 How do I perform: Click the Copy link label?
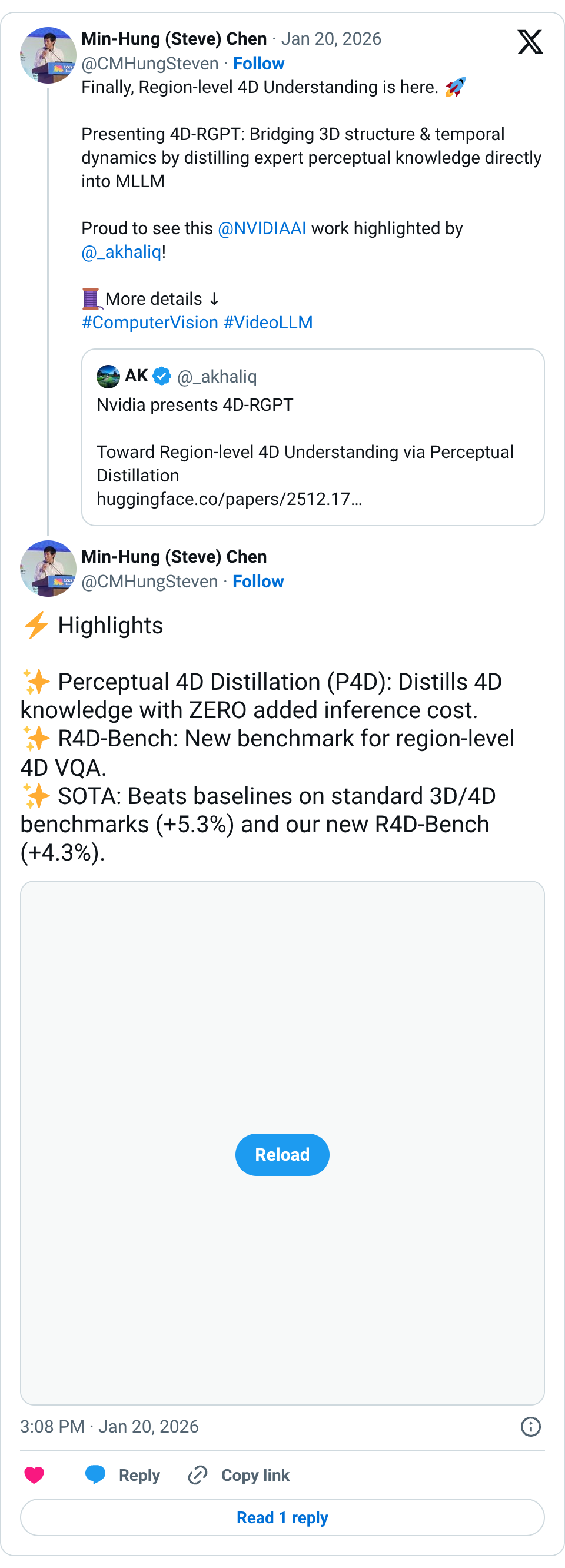255,1475
